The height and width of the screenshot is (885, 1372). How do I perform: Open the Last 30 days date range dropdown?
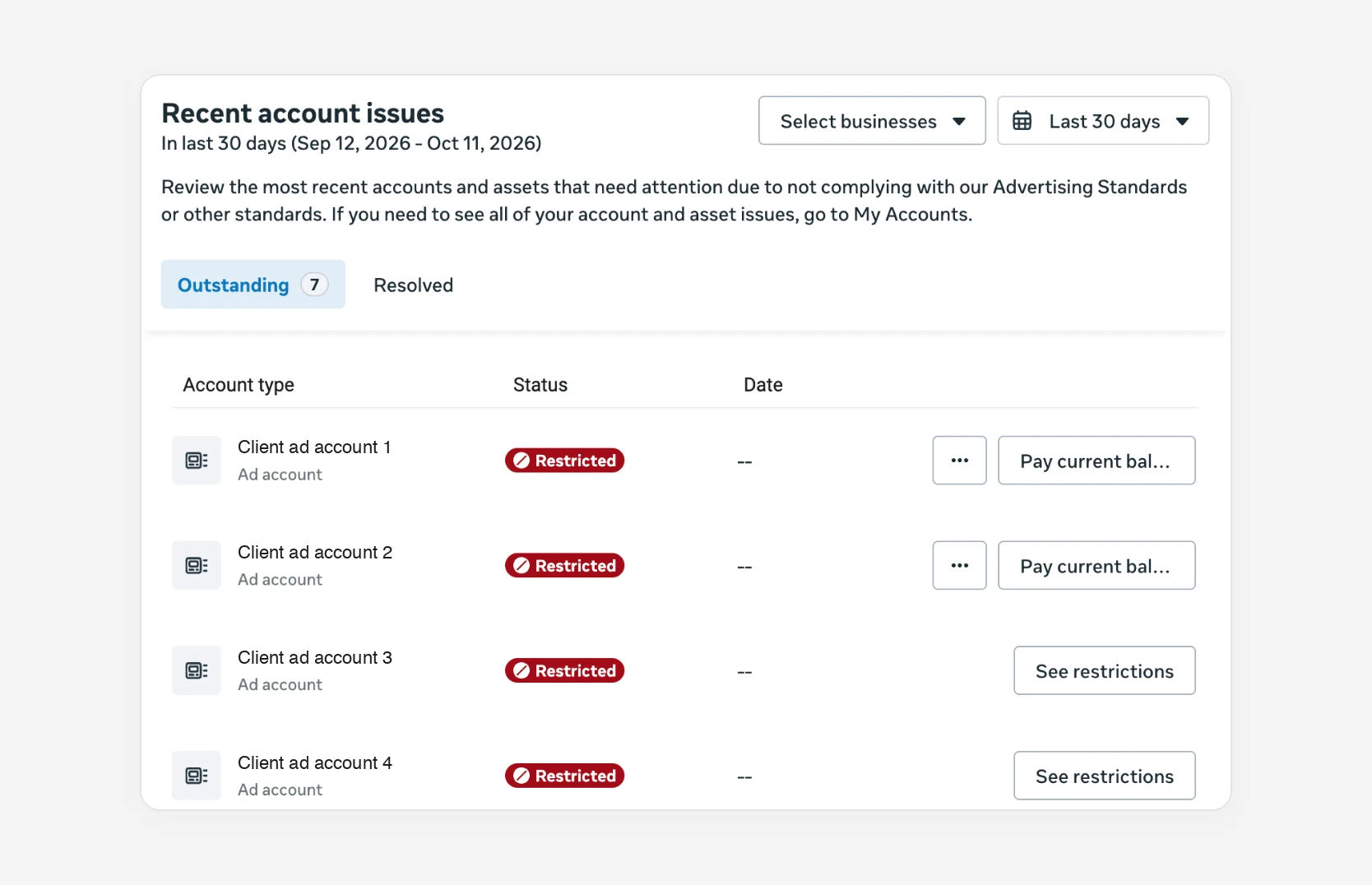tap(1103, 121)
